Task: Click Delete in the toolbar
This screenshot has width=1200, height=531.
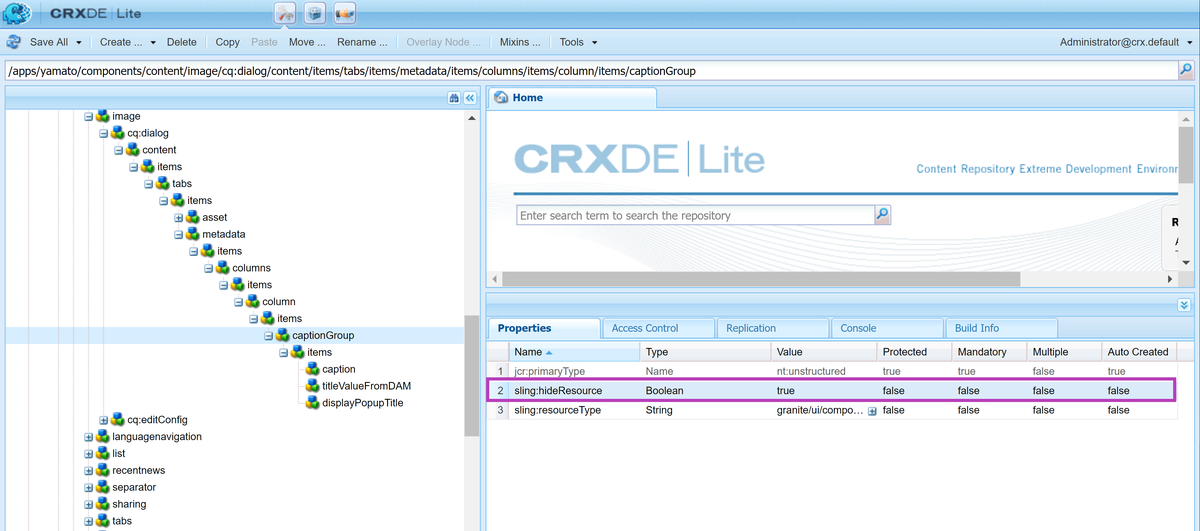Action: [182, 42]
